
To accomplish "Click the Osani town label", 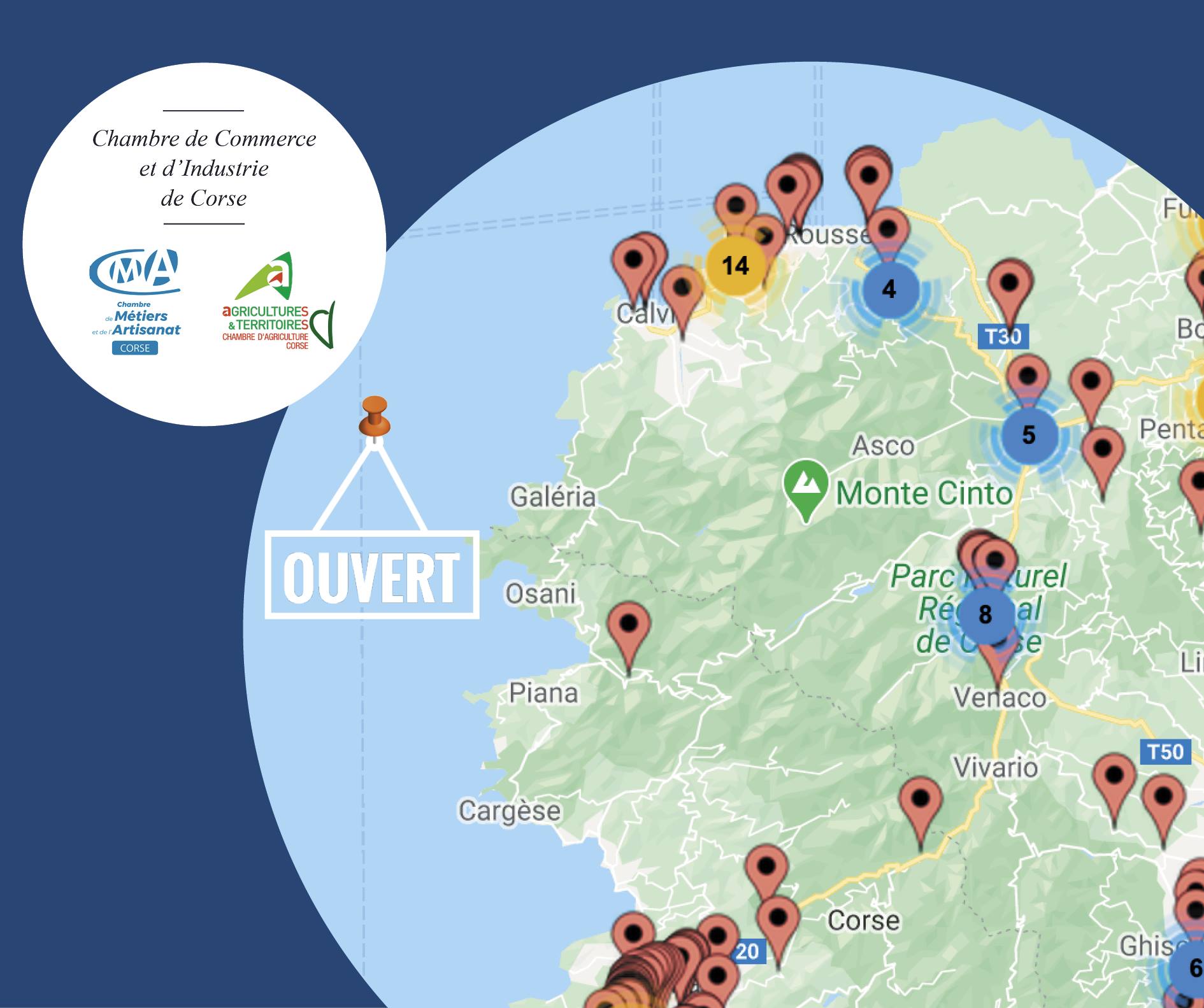I will click(x=541, y=593).
